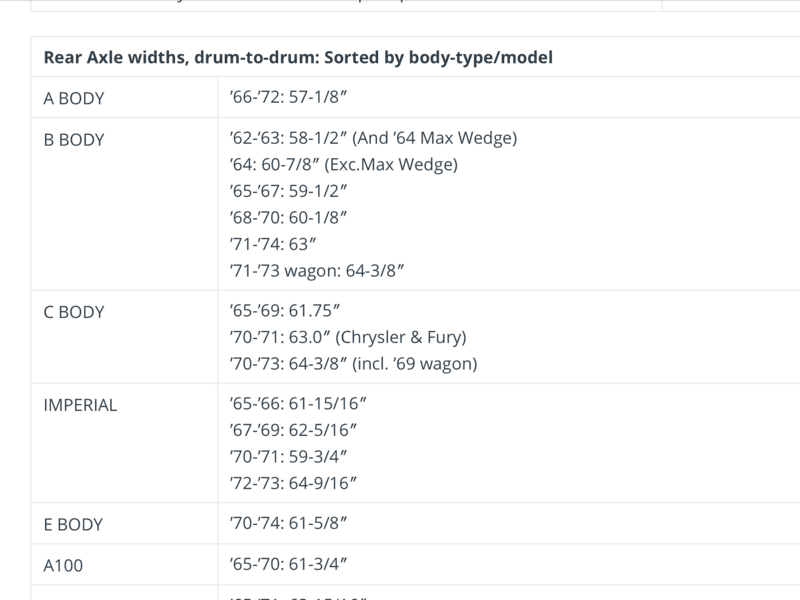Click the '70-'73: 64-3/8" incl. '69 wagon line

tap(353, 364)
